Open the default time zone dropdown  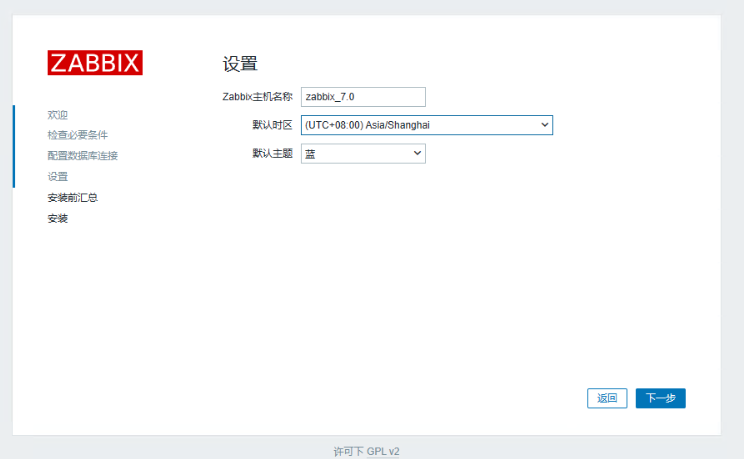coord(427,125)
